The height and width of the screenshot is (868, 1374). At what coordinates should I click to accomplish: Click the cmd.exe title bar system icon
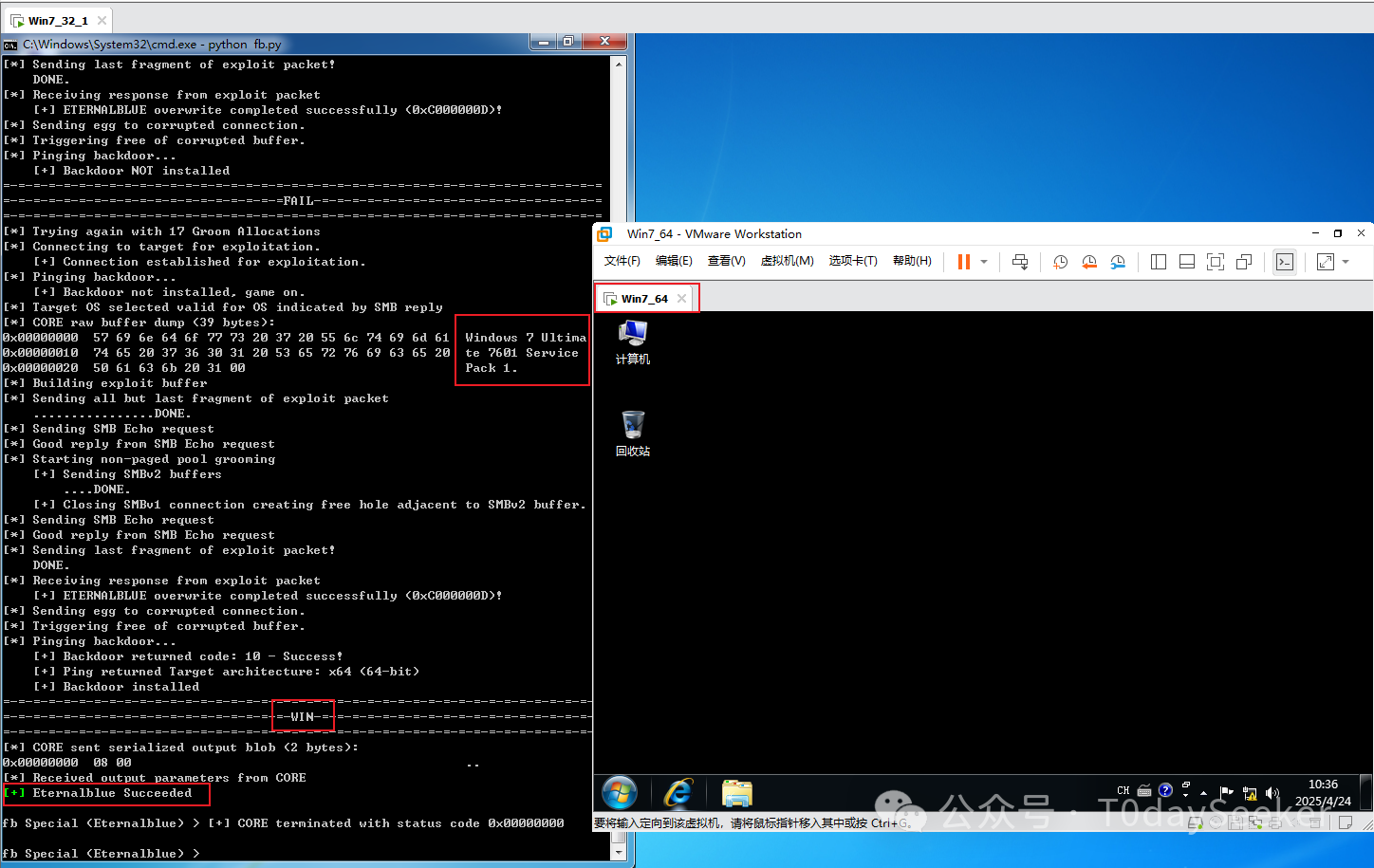click(x=10, y=45)
